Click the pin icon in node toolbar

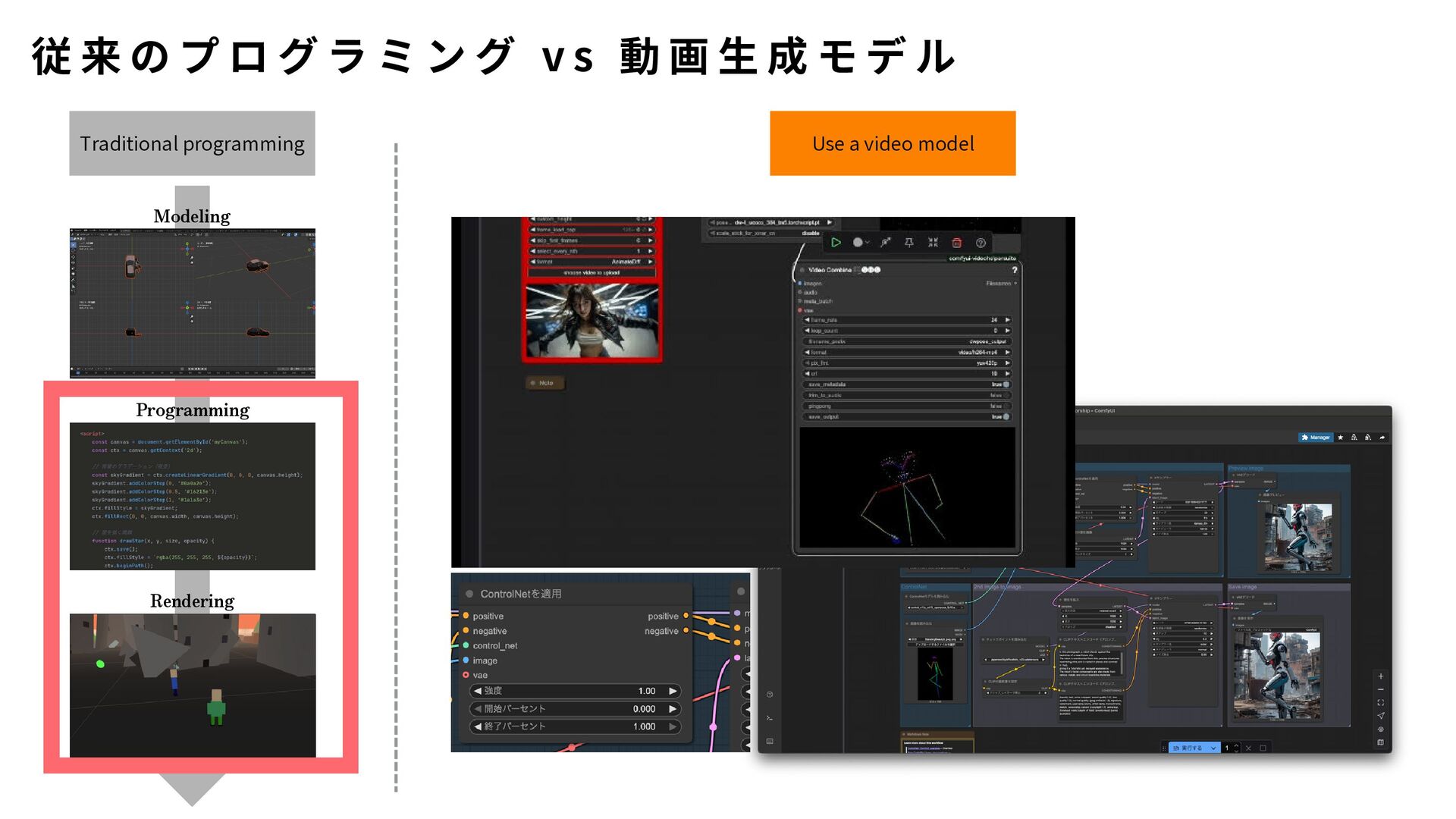pyautogui.click(x=908, y=243)
